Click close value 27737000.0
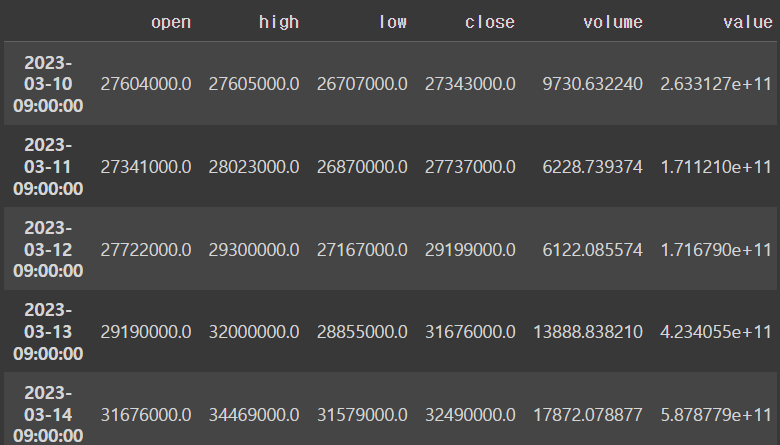 click(470, 167)
